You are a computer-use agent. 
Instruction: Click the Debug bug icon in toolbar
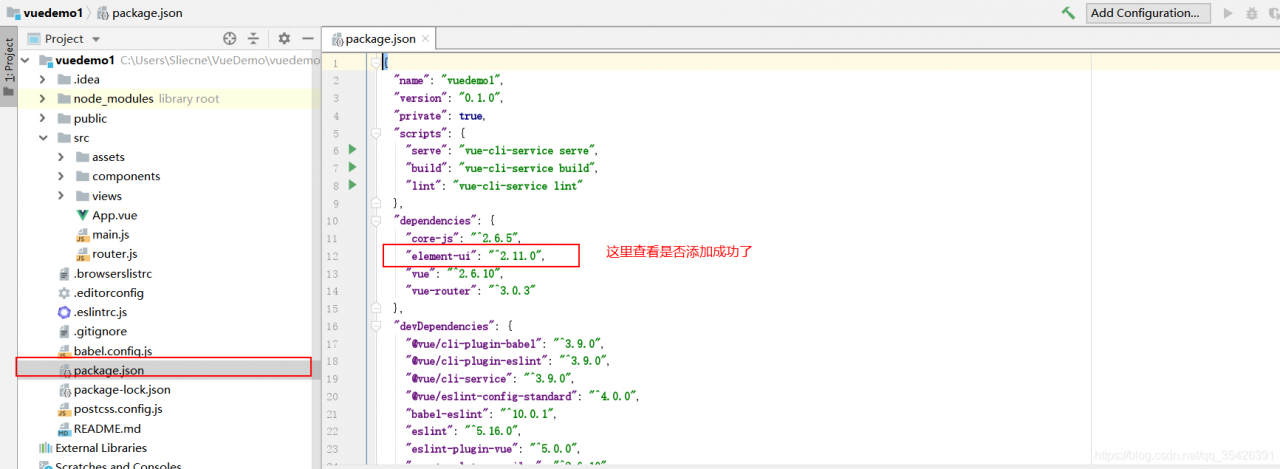coord(1252,13)
